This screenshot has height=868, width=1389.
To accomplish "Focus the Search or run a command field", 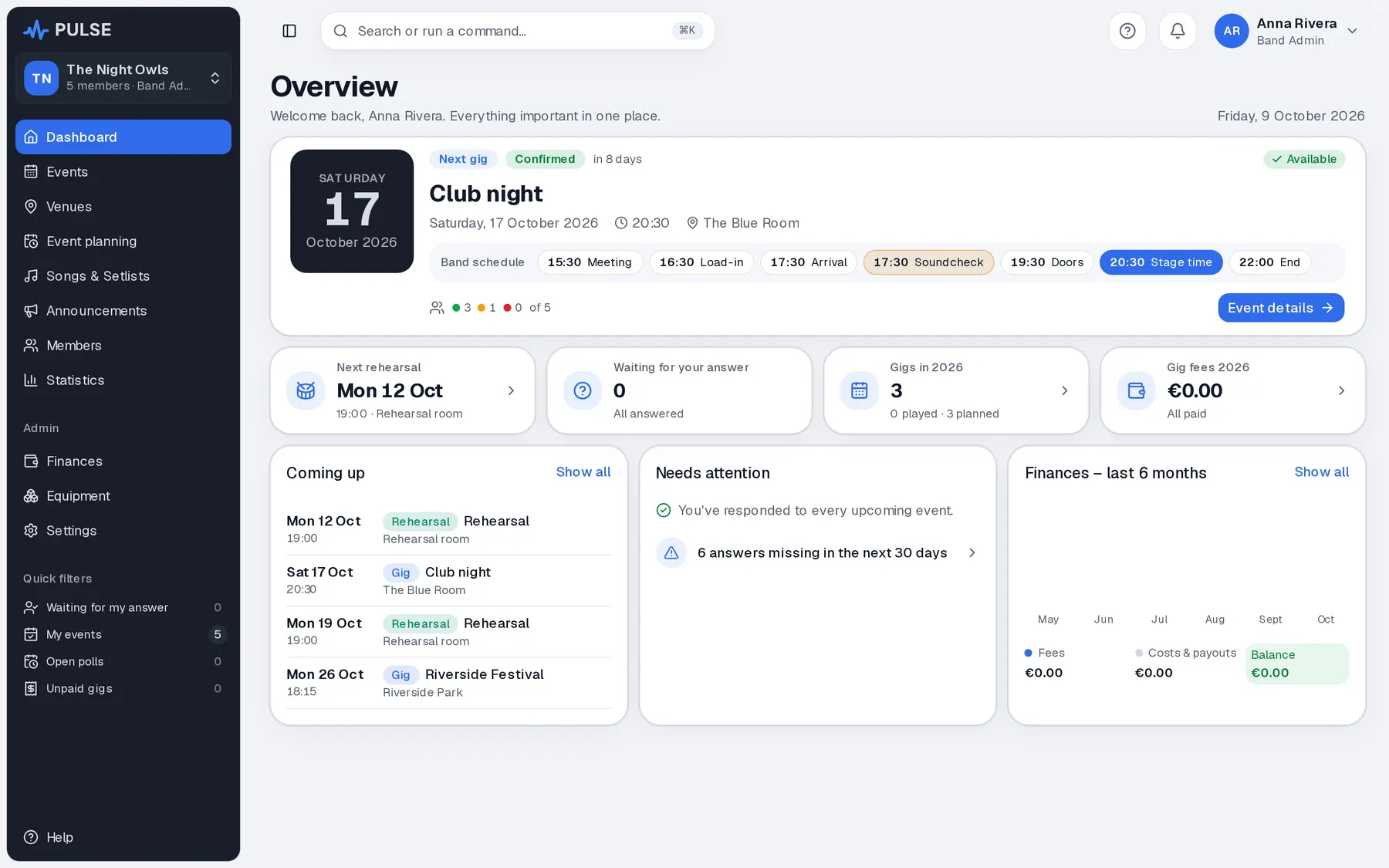I will pyautogui.click(x=518, y=31).
